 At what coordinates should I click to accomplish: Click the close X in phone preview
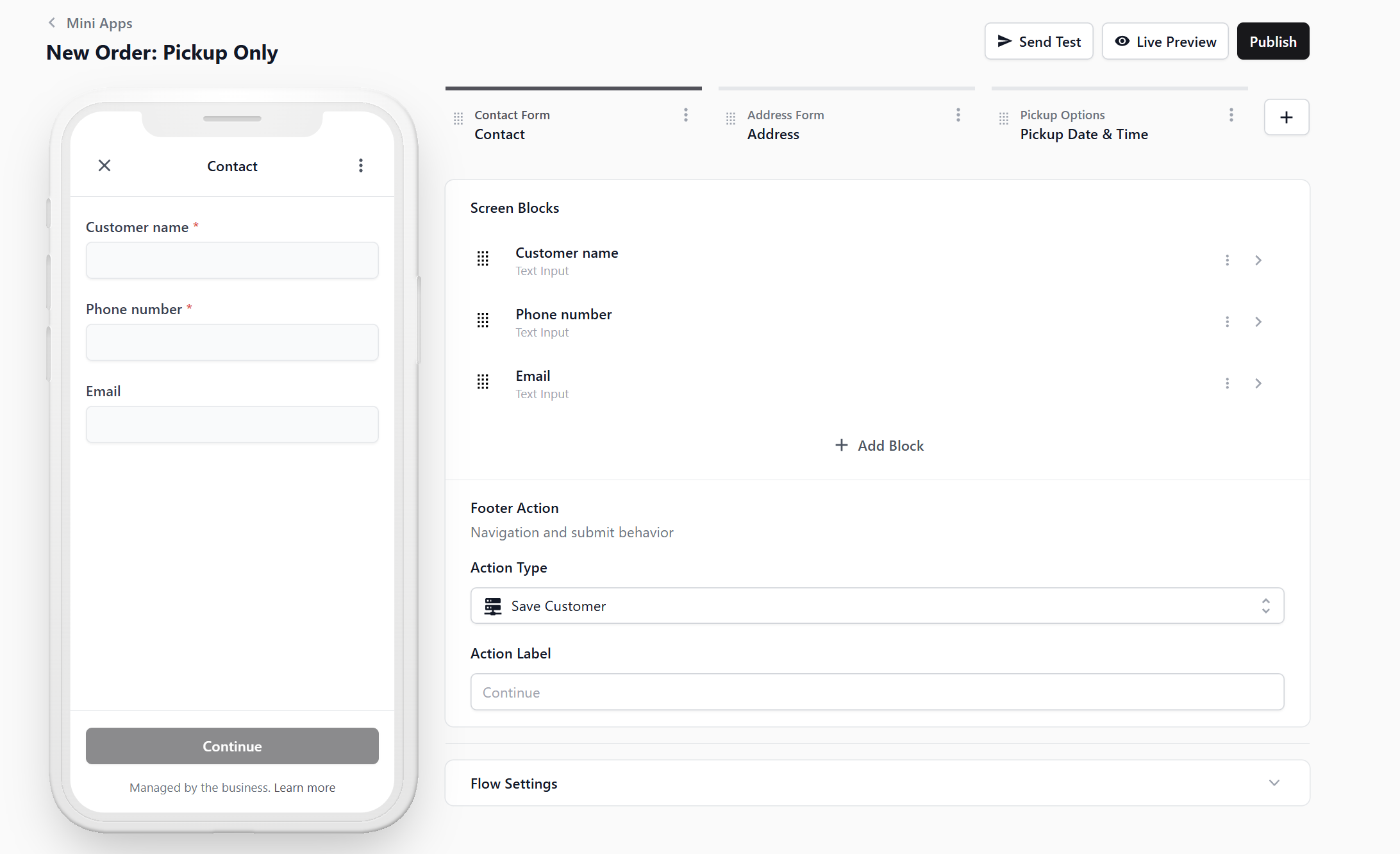tap(104, 166)
